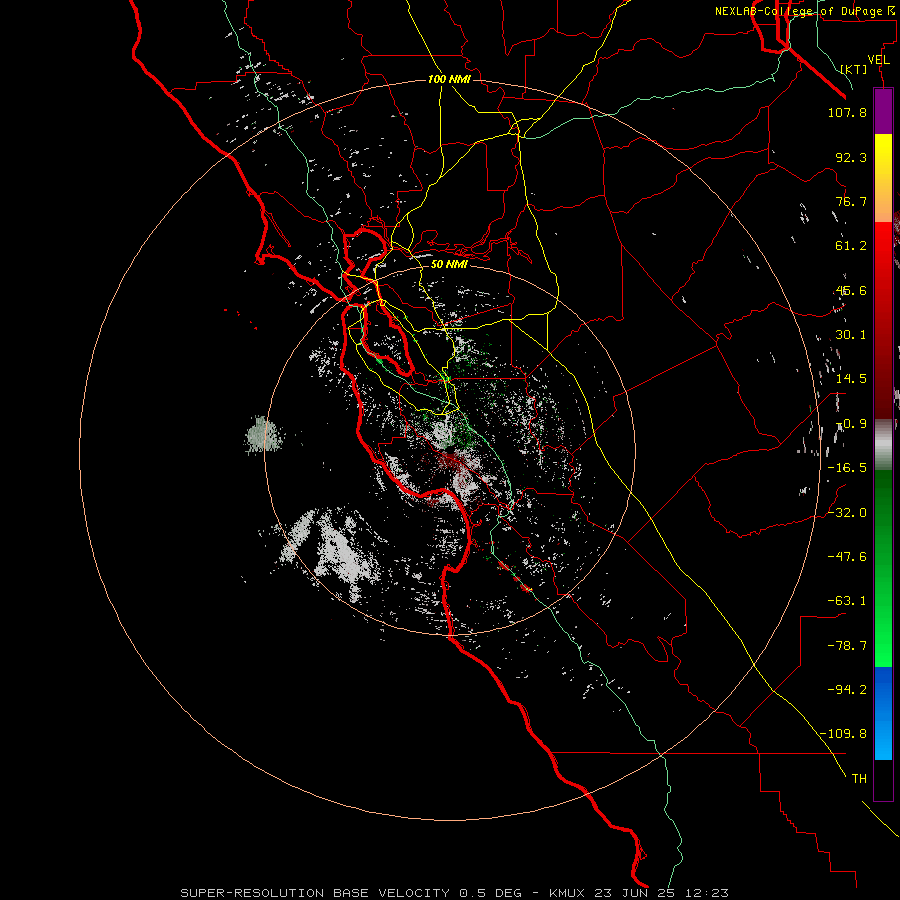Select the 30.1 velocity scale value

(851, 335)
